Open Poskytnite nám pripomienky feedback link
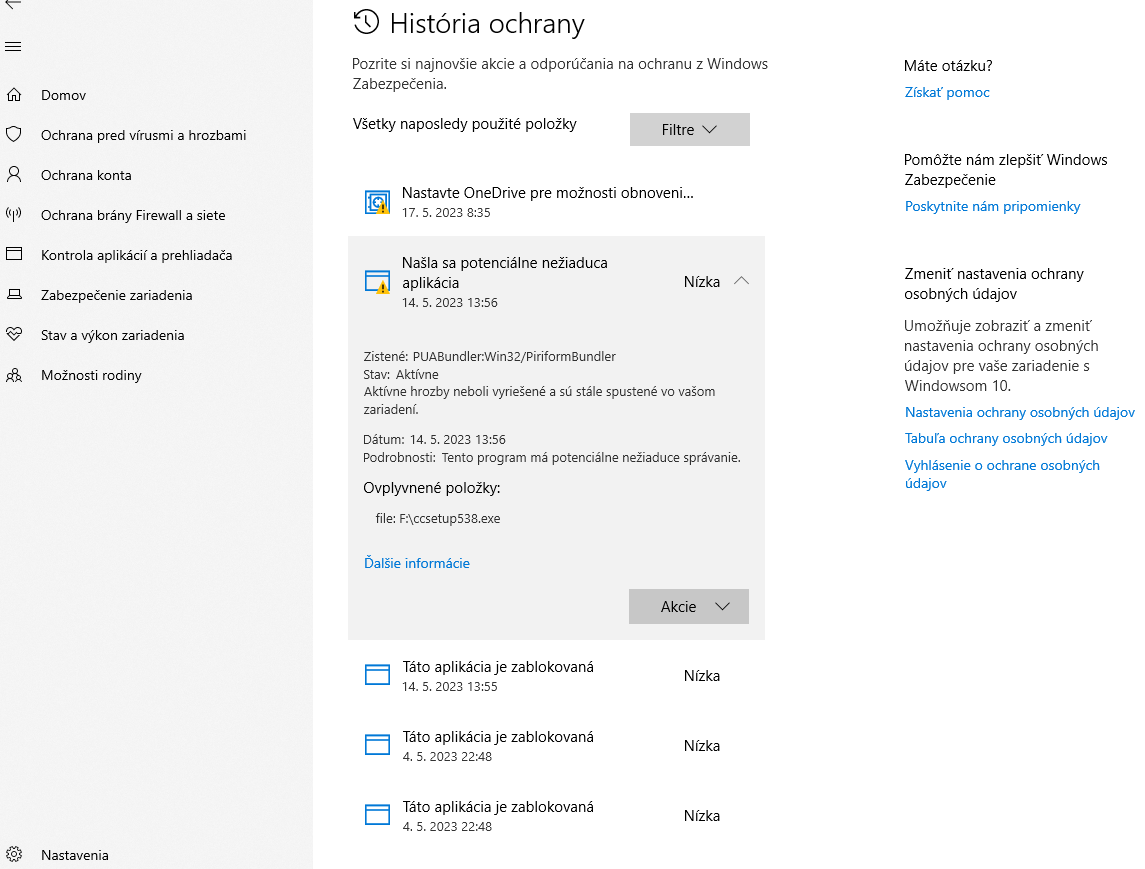Image resolution: width=1145 pixels, height=869 pixels. [992, 206]
